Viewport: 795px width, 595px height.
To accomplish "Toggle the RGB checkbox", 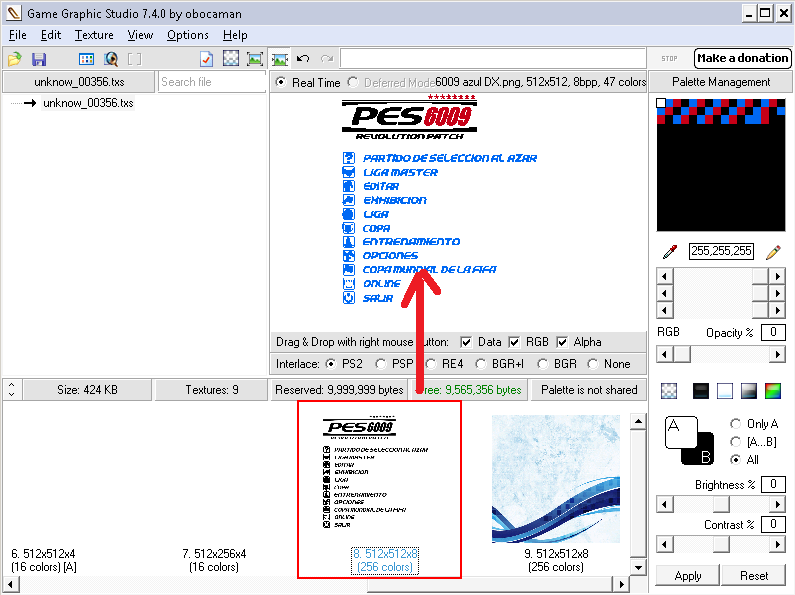I will (x=514, y=342).
